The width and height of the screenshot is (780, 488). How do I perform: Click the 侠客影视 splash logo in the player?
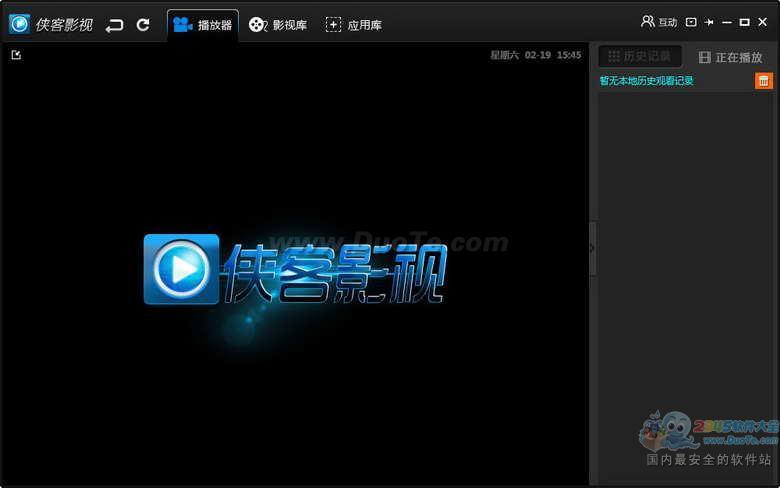click(295, 269)
